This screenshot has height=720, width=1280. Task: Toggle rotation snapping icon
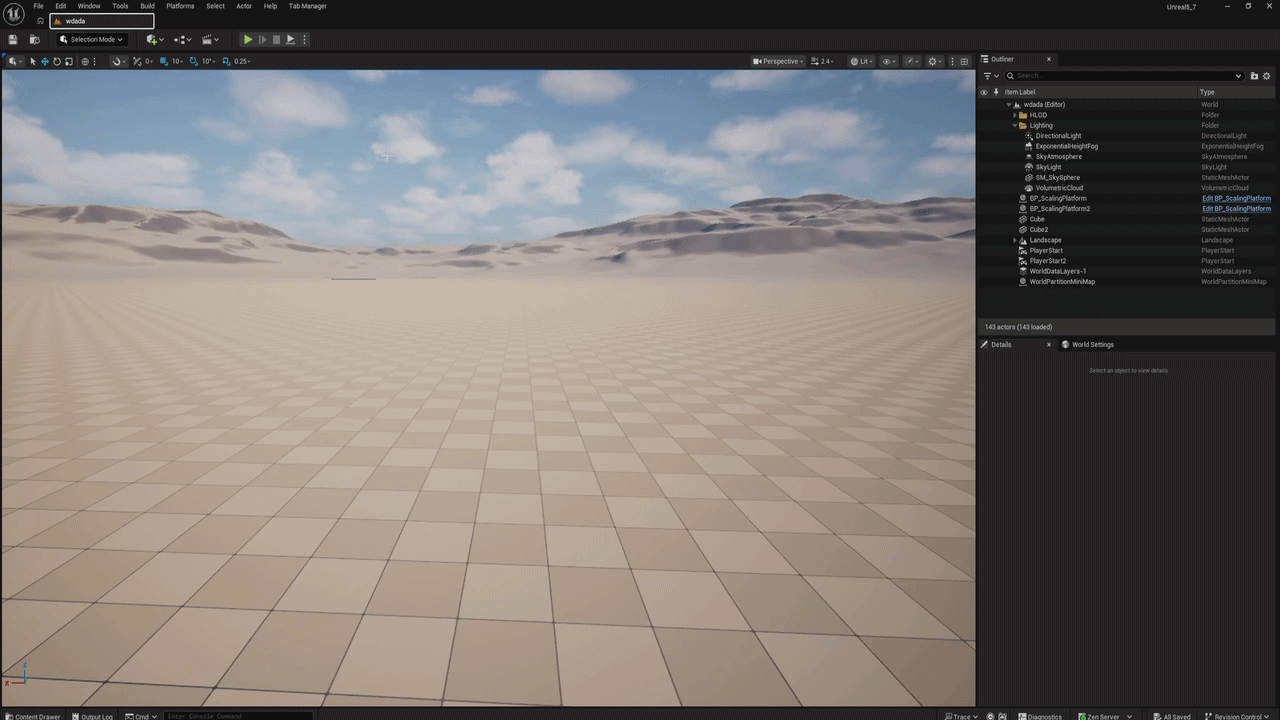(x=194, y=61)
